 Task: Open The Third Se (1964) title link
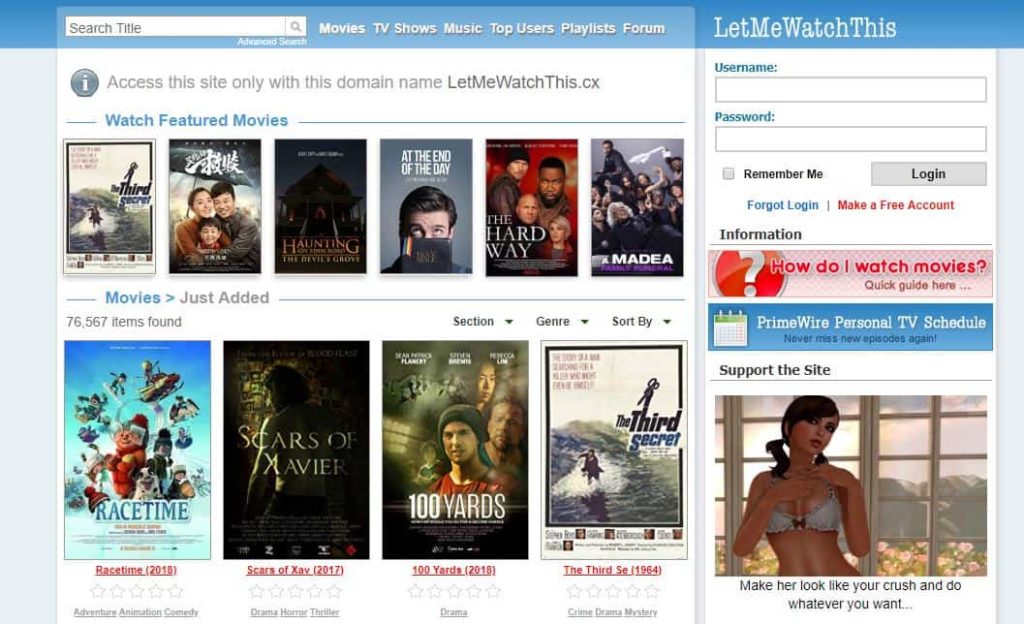[613, 570]
